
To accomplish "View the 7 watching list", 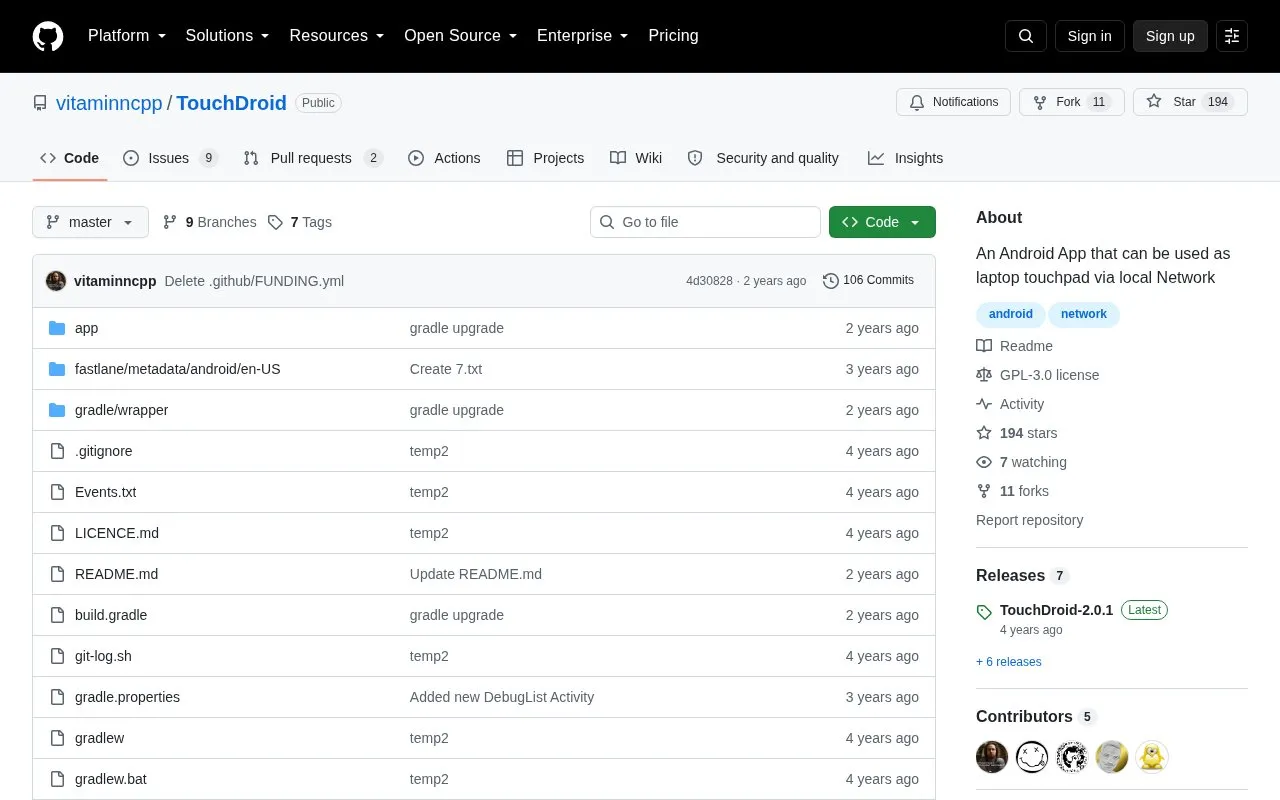I will click(x=1022, y=462).
